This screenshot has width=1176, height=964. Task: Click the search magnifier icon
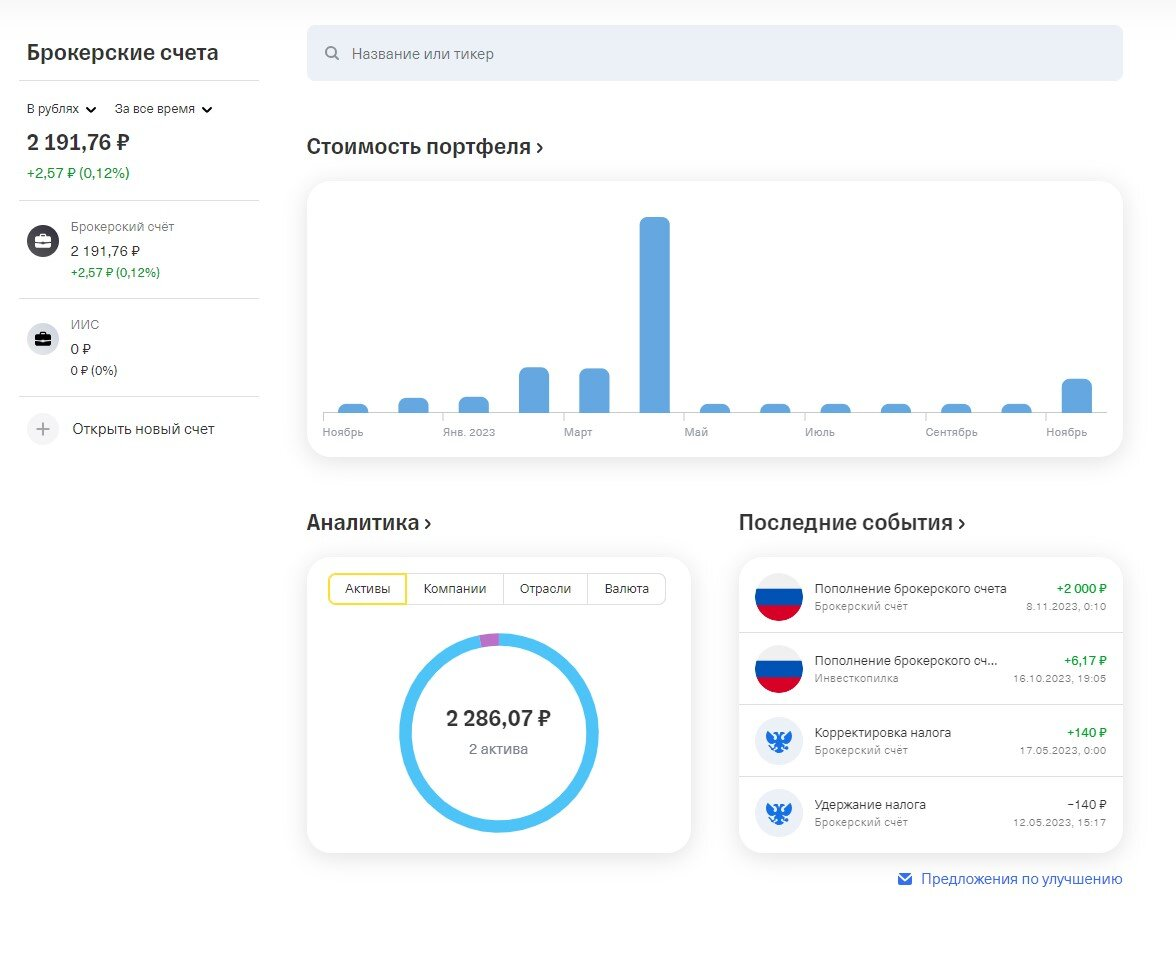[331, 53]
